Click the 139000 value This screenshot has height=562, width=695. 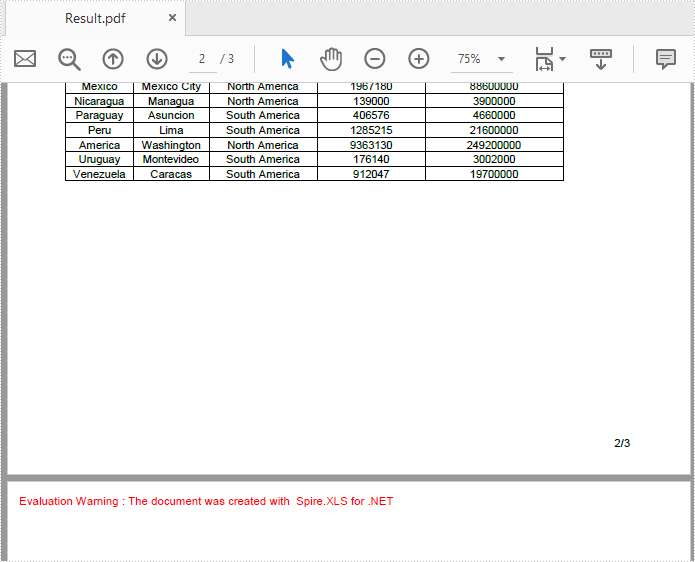(371, 101)
